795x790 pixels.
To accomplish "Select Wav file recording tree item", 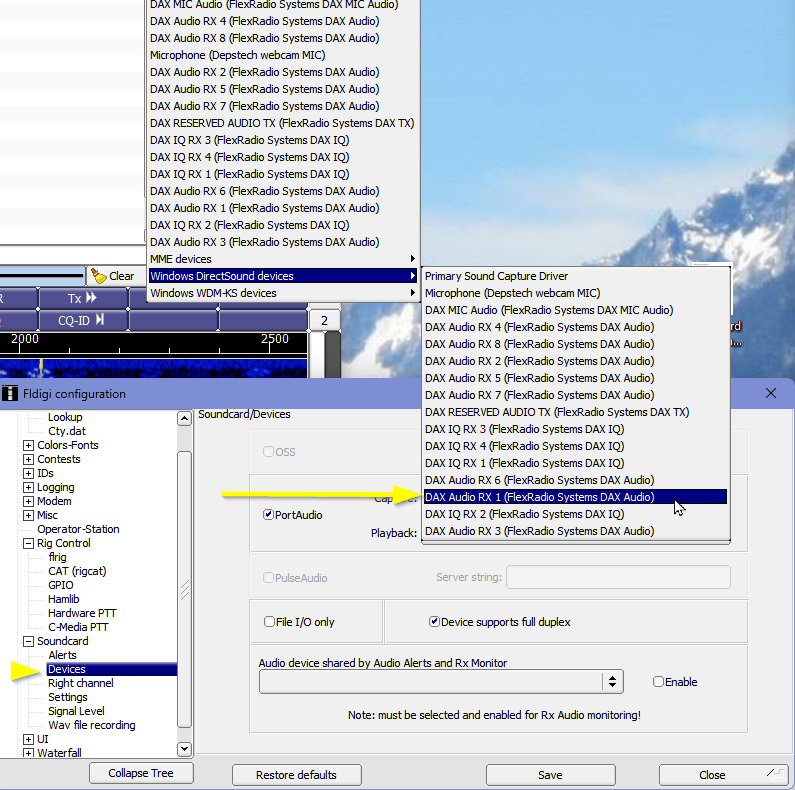I will click(92, 725).
